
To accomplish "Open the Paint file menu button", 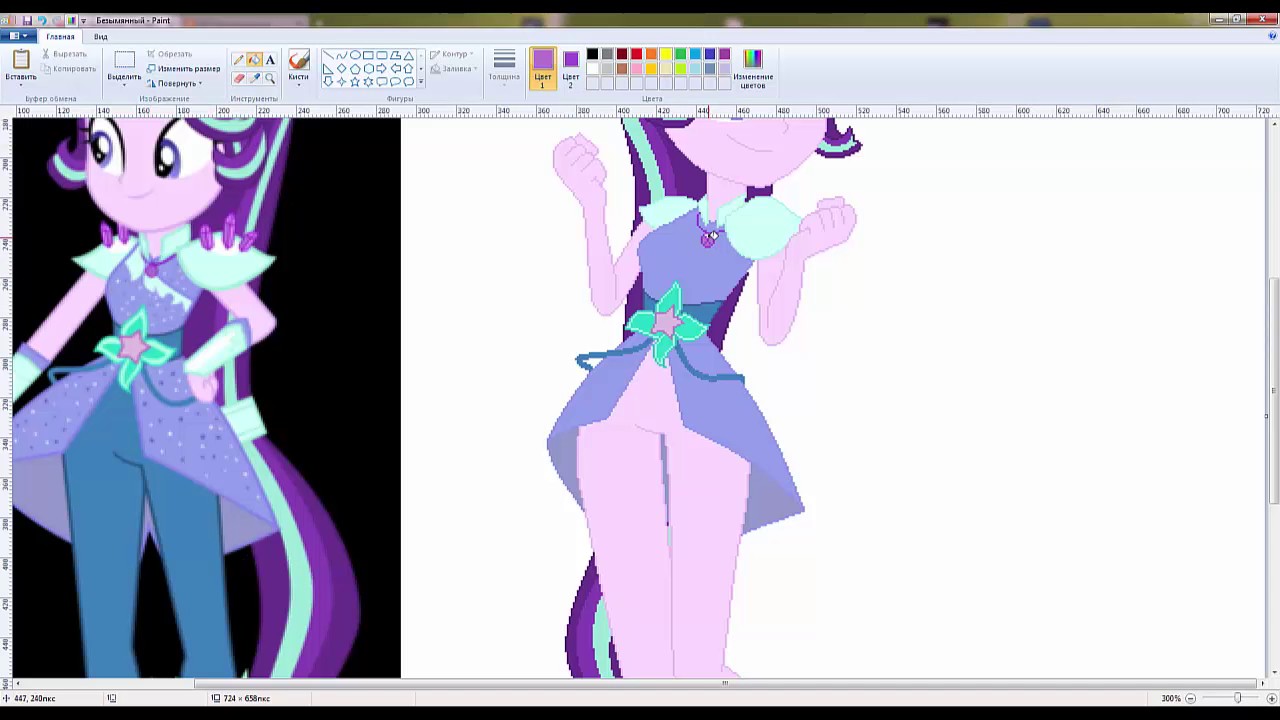I will 18,36.
